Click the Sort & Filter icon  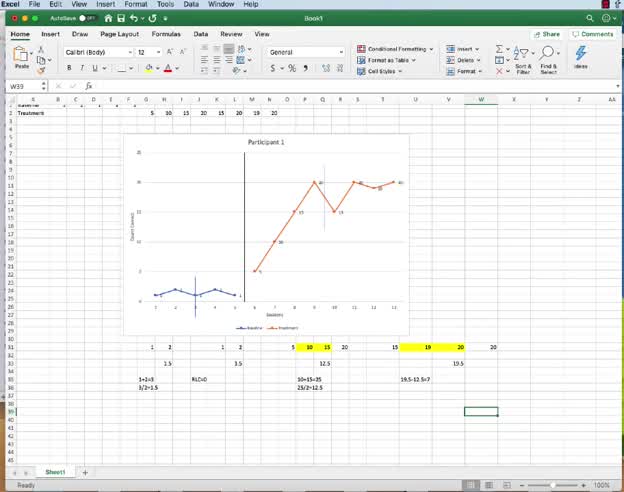pyautogui.click(x=521, y=53)
